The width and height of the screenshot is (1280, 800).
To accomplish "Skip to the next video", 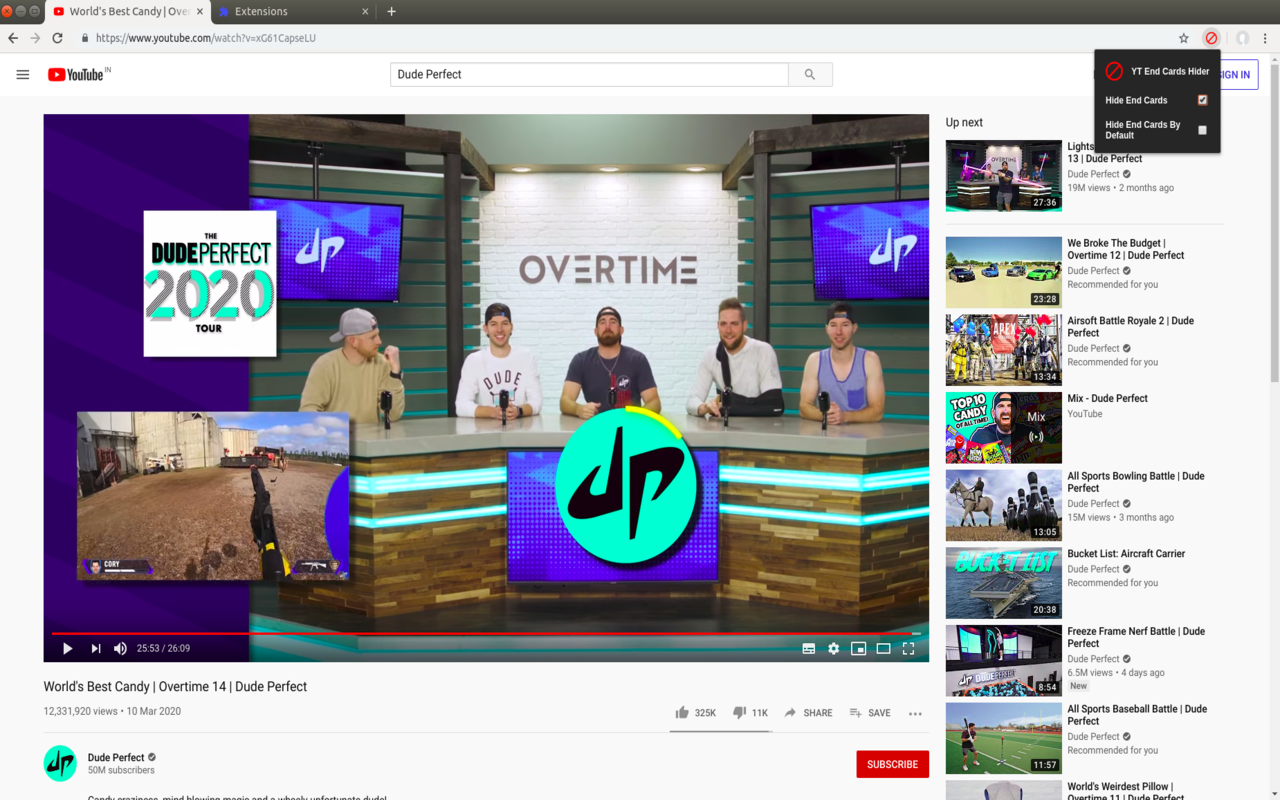I will coord(96,648).
